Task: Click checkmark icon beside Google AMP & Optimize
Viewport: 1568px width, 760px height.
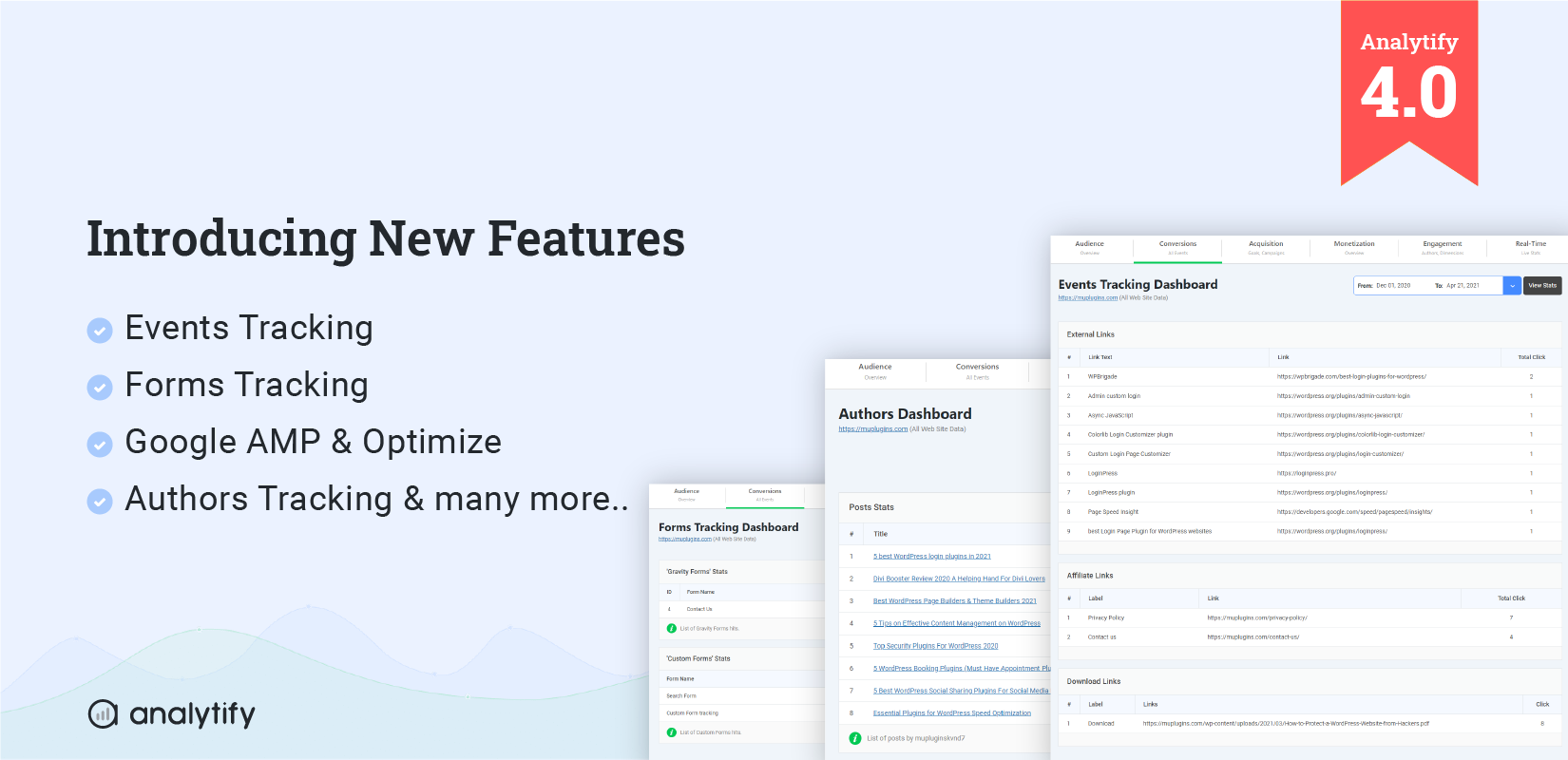Action: (x=100, y=444)
